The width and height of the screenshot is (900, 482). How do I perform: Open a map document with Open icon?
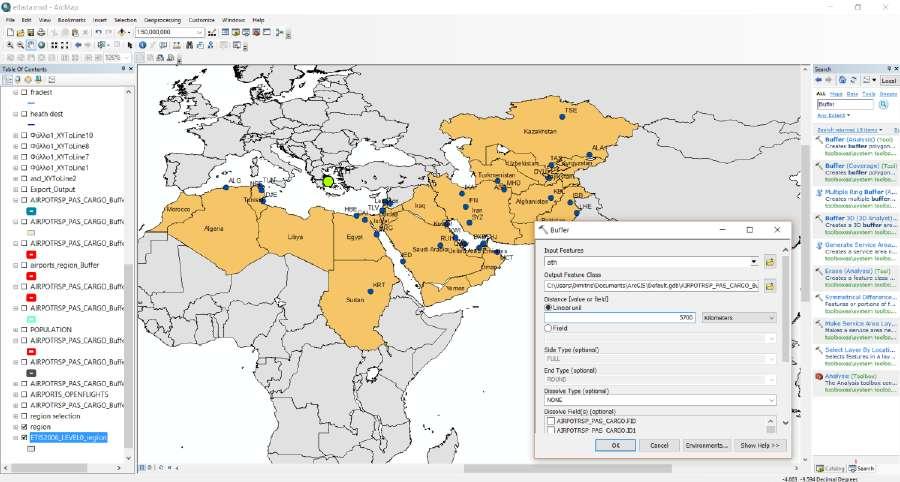(21, 33)
